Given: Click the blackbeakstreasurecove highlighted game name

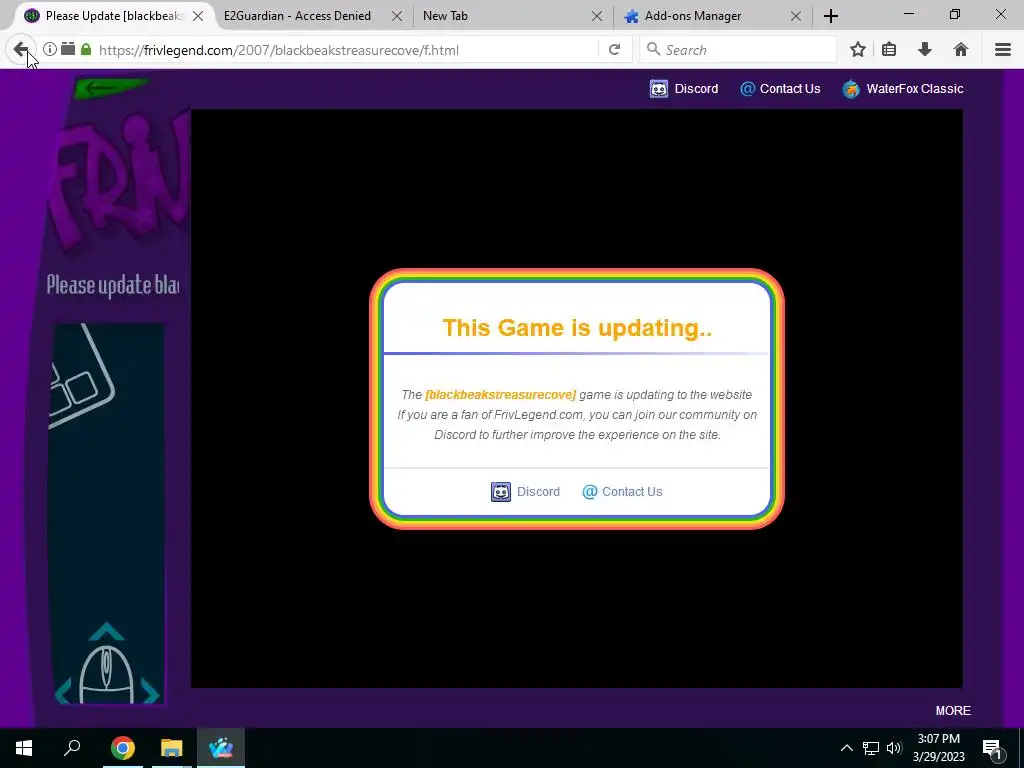Looking at the screenshot, I should click(500, 394).
